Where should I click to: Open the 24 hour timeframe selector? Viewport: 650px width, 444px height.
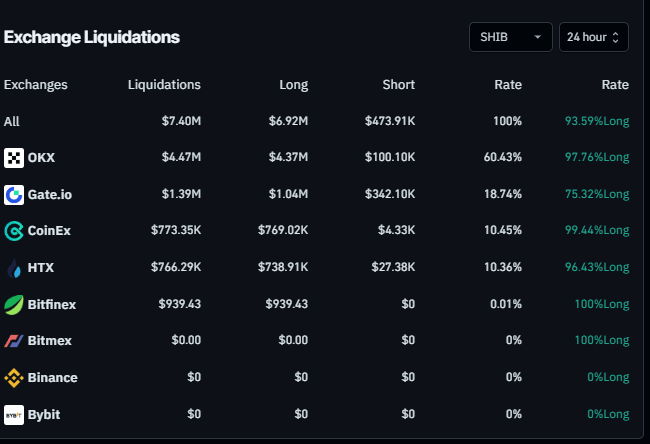click(x=593, y=37)
